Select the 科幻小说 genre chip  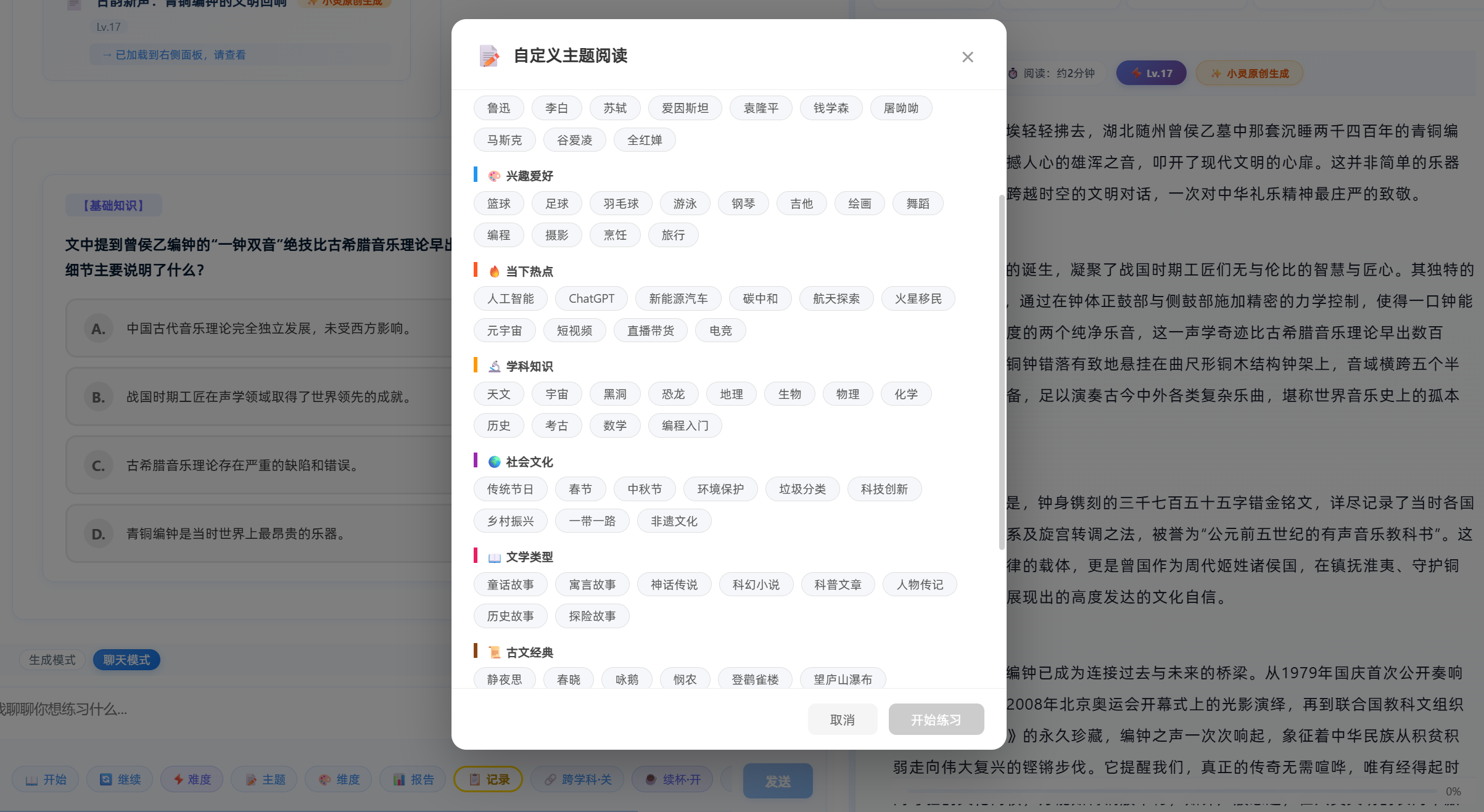[x=756, y=584]
